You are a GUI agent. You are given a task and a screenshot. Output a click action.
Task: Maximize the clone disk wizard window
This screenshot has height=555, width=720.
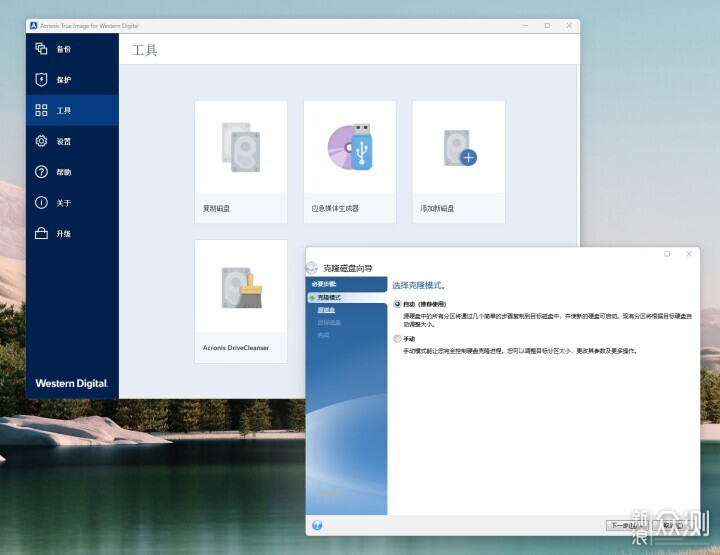[667, 254]
